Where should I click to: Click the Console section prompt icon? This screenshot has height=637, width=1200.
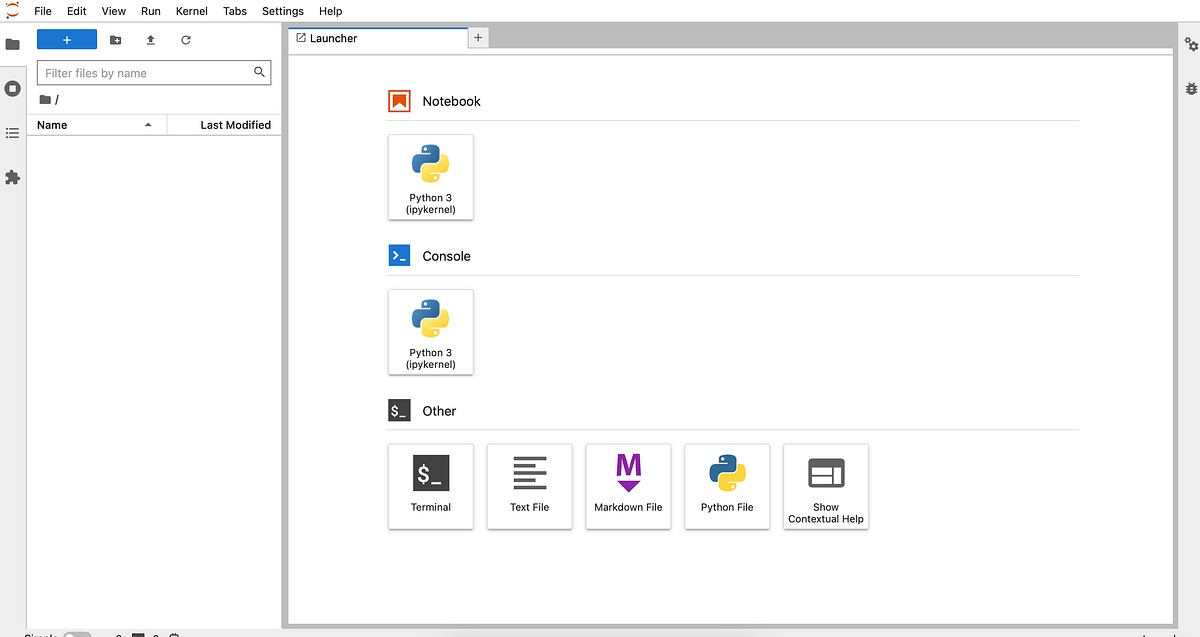click(x=400, y=256)
